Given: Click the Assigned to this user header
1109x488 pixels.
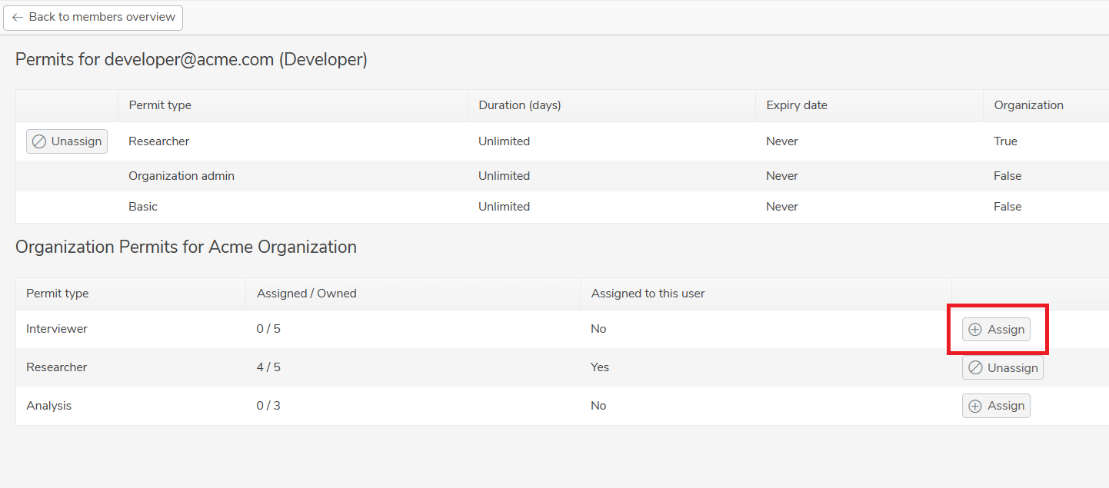Looking at the screenshot, I should tap(648, 294).
